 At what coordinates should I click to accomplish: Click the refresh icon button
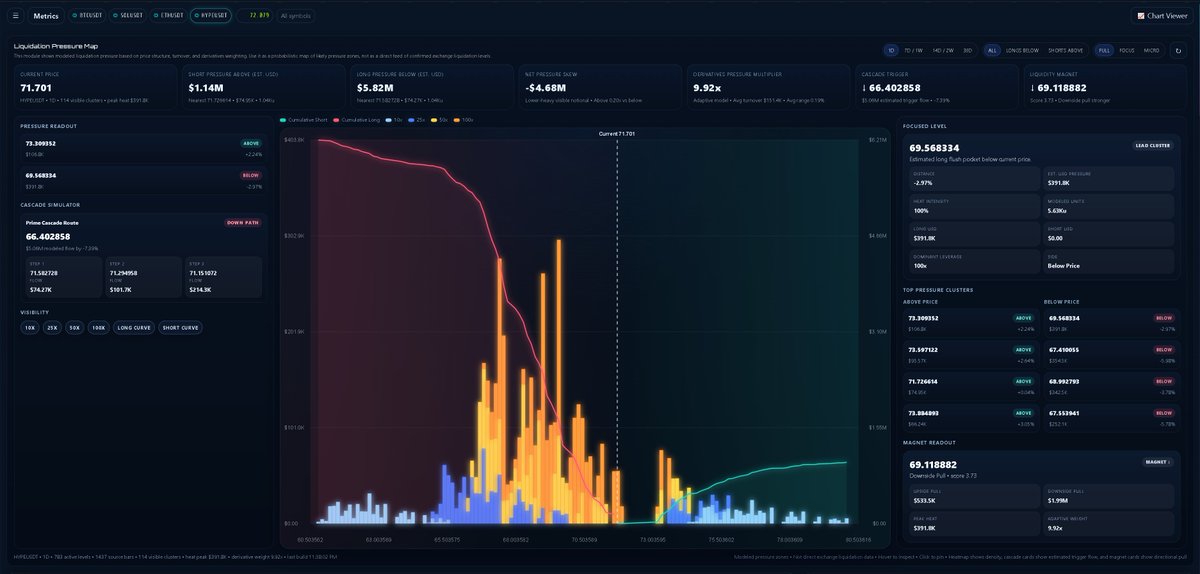(x=1178, y=50)
